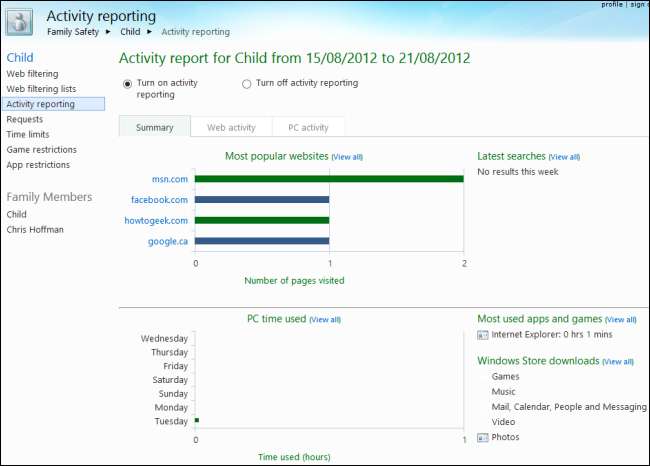The image size is (650, 466).
Task: Select Turn on activity reporting
Action: click(127, 84)
